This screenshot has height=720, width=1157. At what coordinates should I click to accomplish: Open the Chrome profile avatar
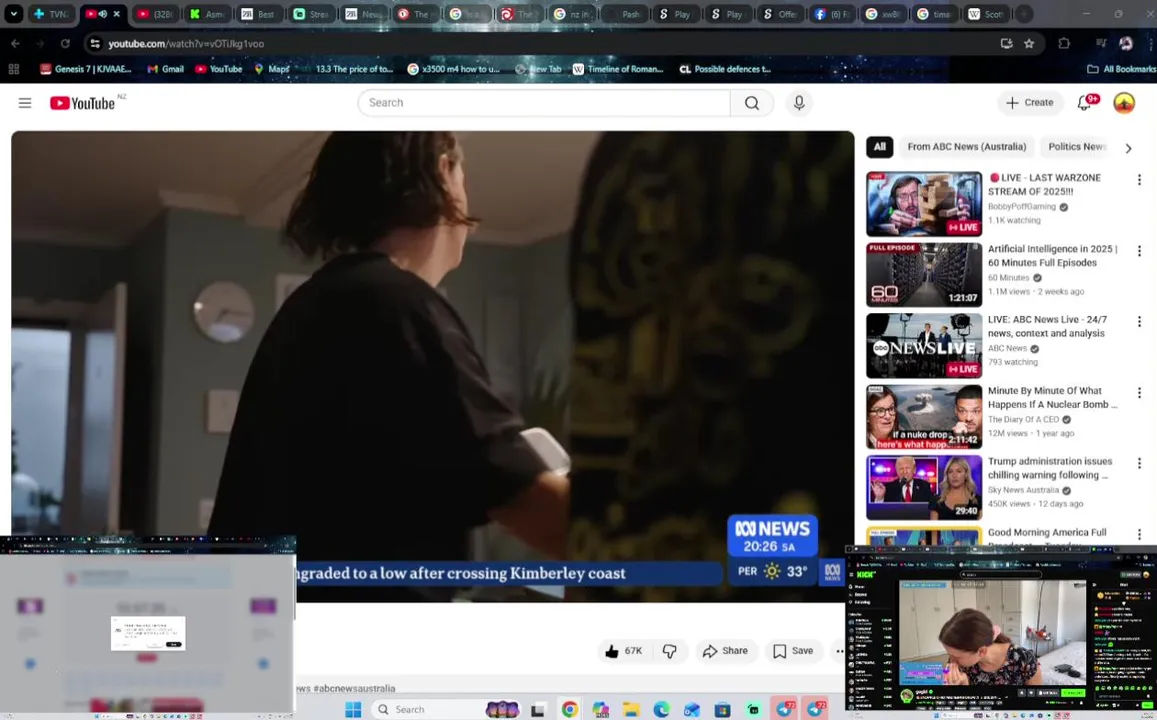point(1126,44)
